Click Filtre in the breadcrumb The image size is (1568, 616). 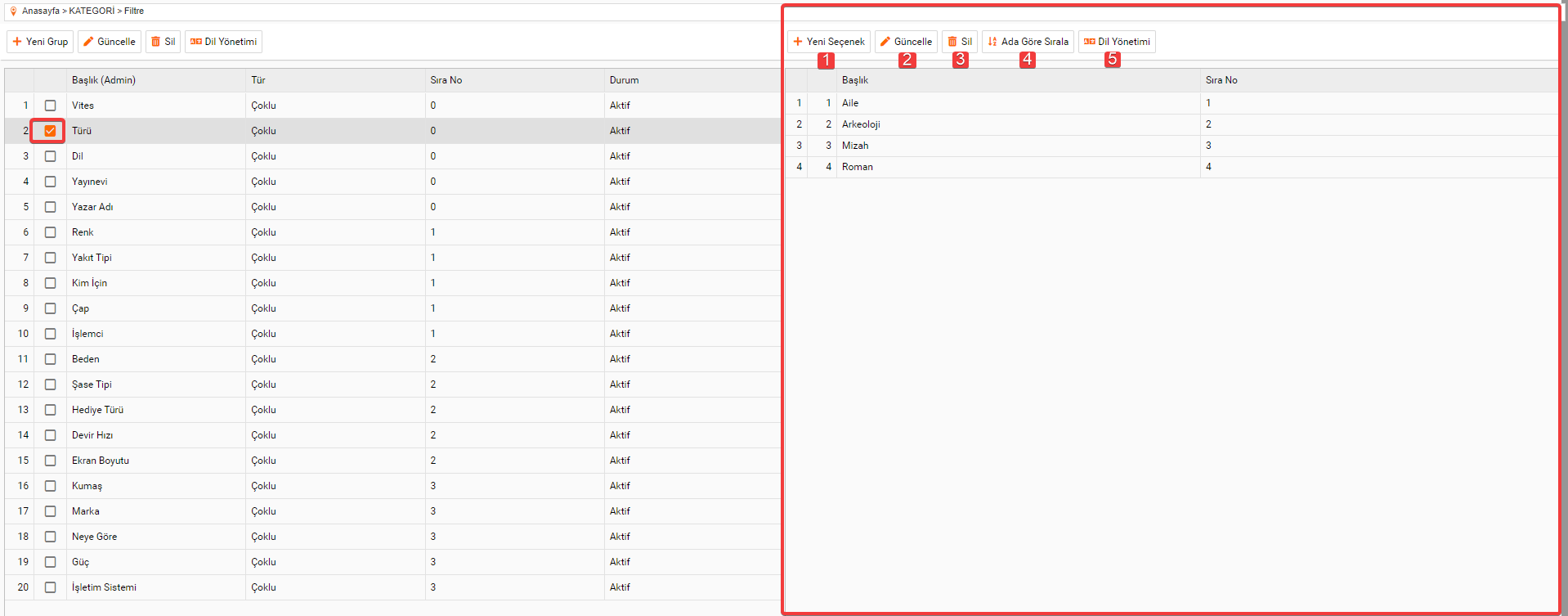[134, 11]
